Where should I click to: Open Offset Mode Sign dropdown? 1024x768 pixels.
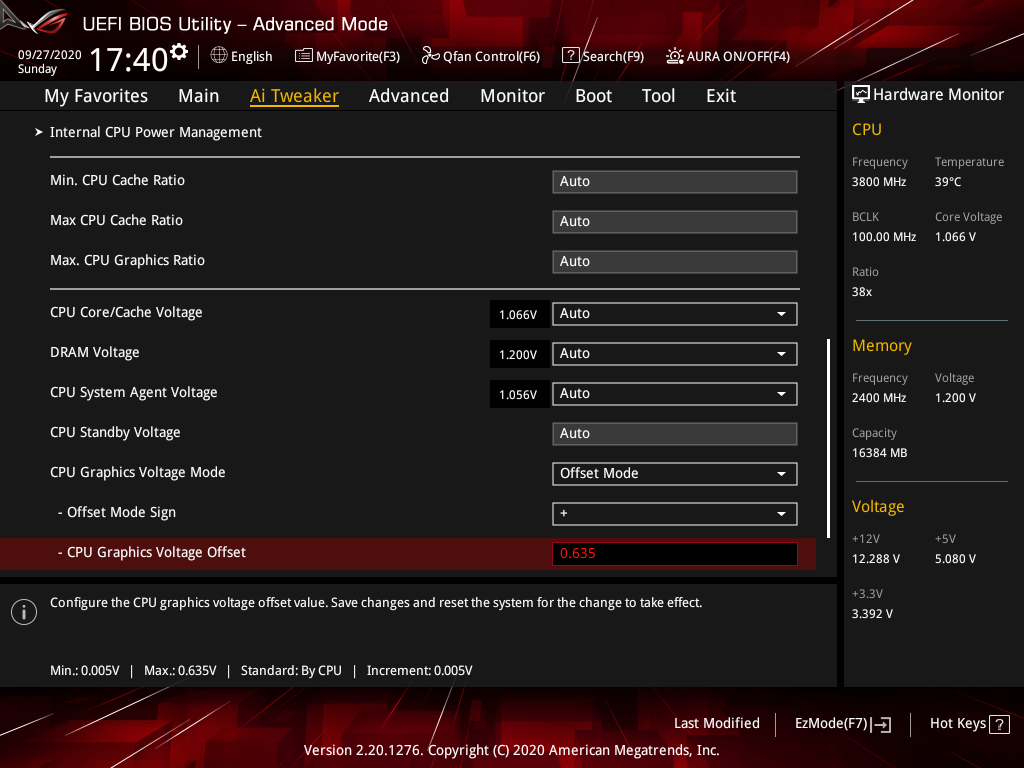click(x=675, y=514)
